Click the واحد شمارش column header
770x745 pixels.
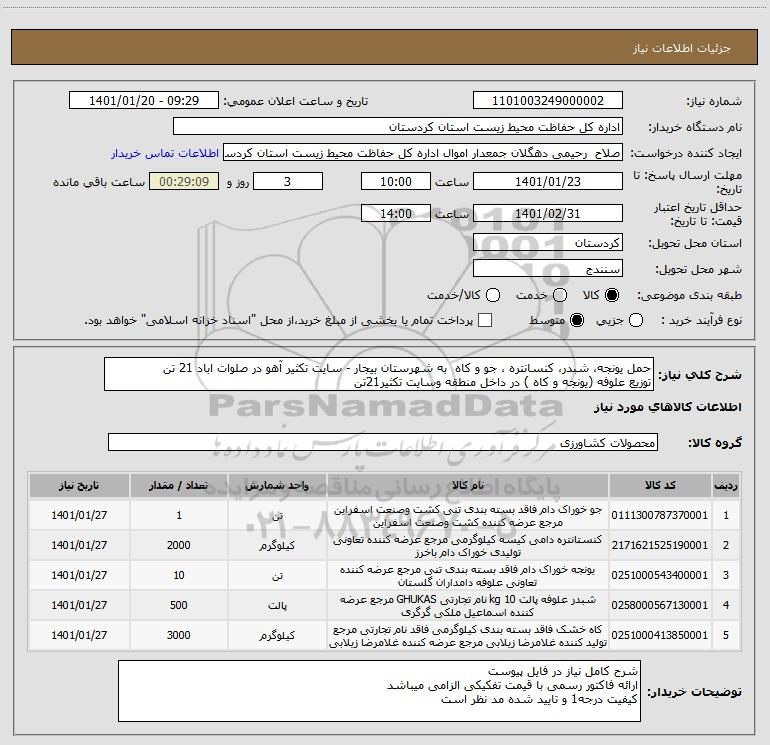(277, 485)
